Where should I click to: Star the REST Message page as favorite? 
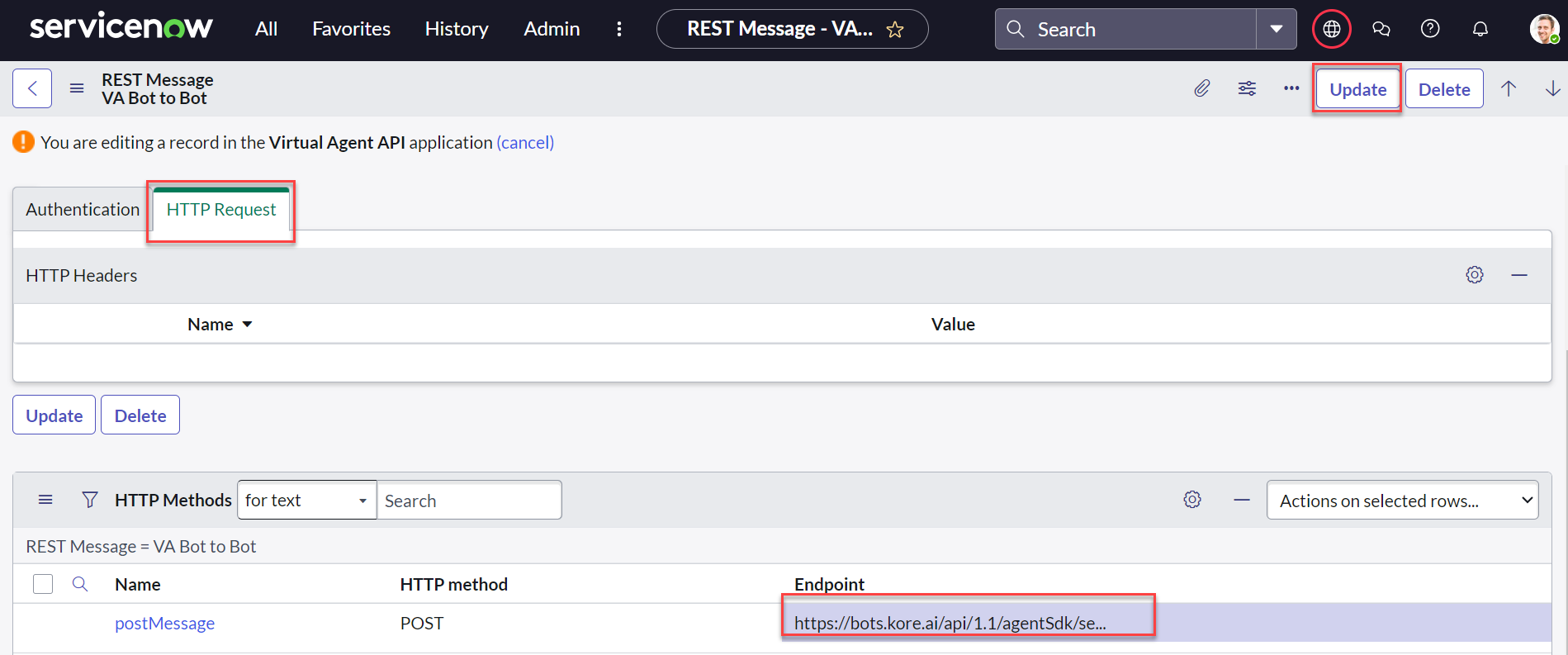(x=895, y=31)
